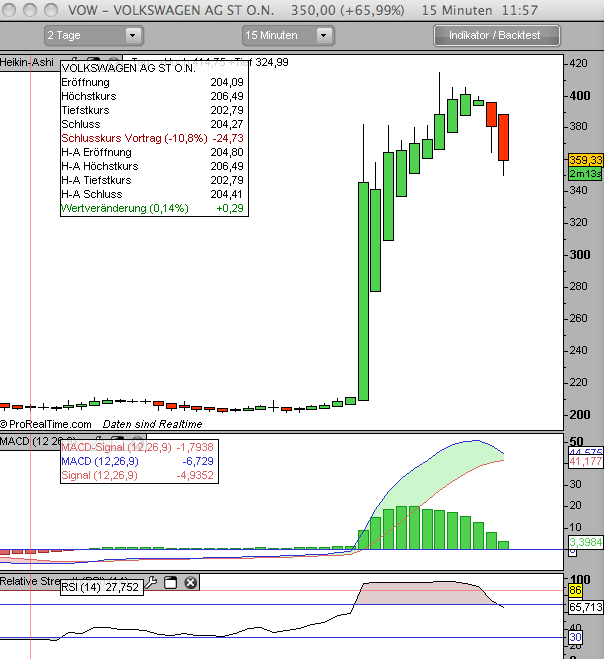The width and height of the screenshot is (604, 659).
Task: Click the 'H-A Schluss 204,41' row
Action: [152, 194]
